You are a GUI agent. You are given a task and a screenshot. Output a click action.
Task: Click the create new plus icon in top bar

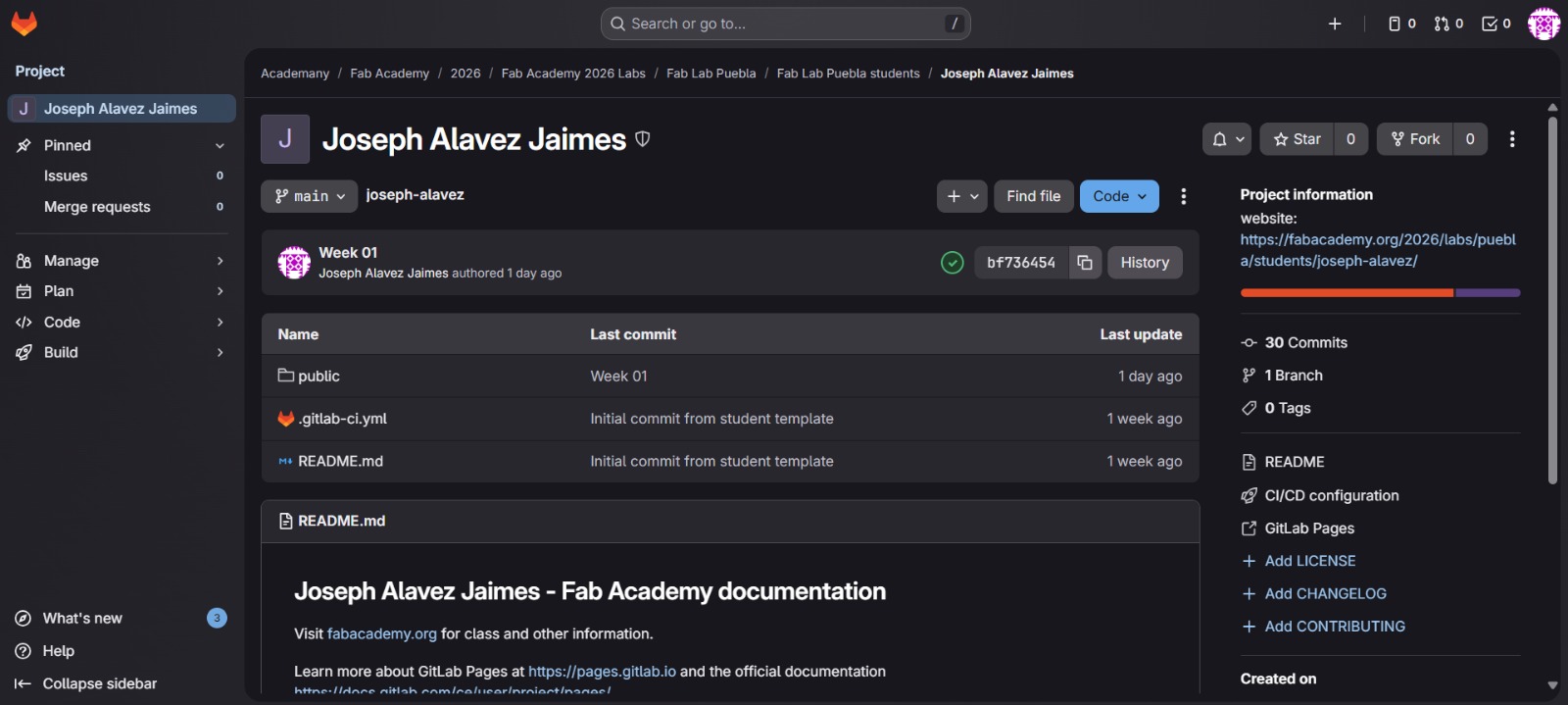[1335, 24]
